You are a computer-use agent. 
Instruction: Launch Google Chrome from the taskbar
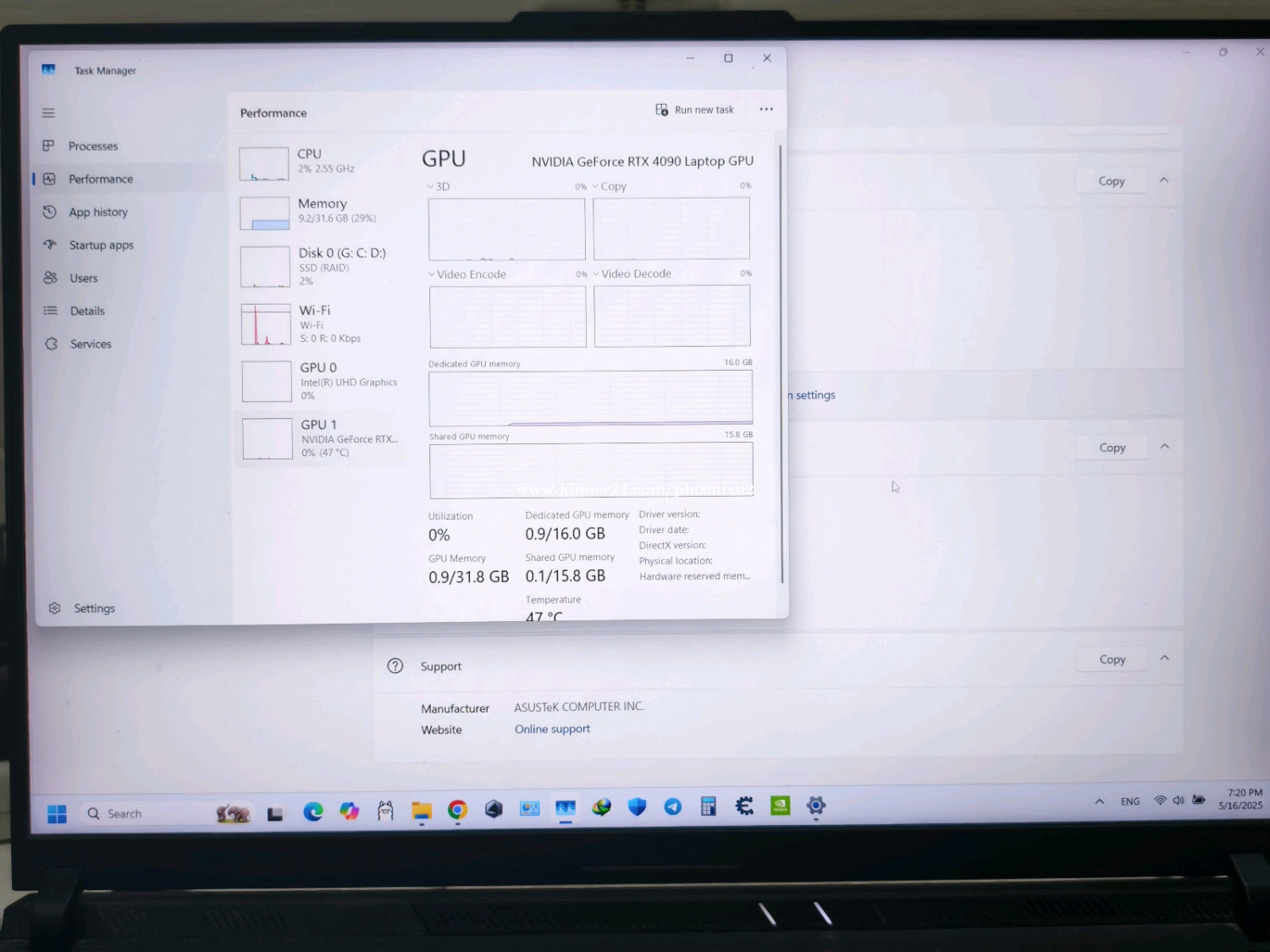coord(457,810)
